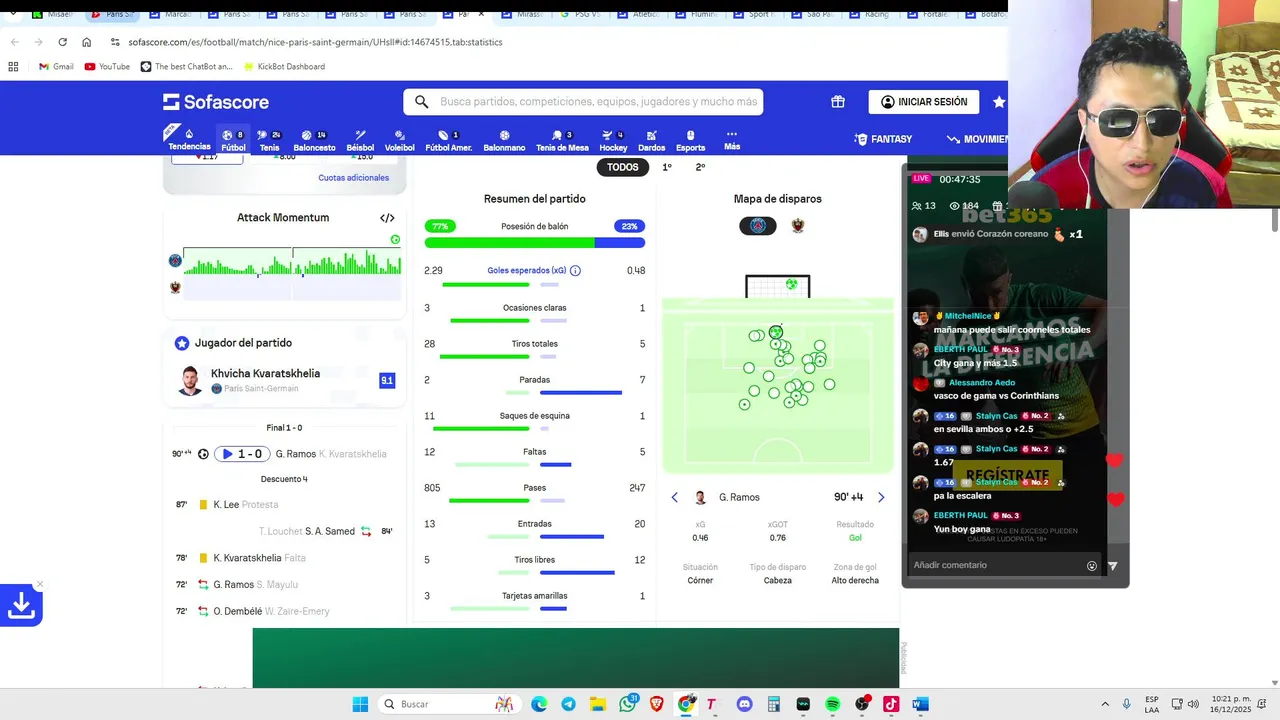Open TikTok from the taskbar
The height and width of the screenshot is (720, 1280).
891,704
